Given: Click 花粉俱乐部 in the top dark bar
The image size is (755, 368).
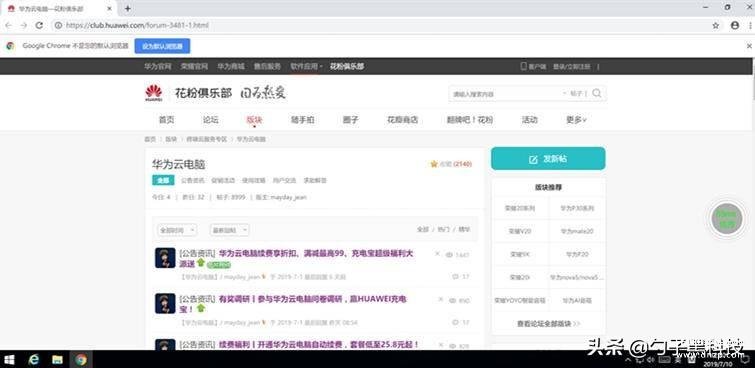Looking at the screenshot, I should coord(347,66).
